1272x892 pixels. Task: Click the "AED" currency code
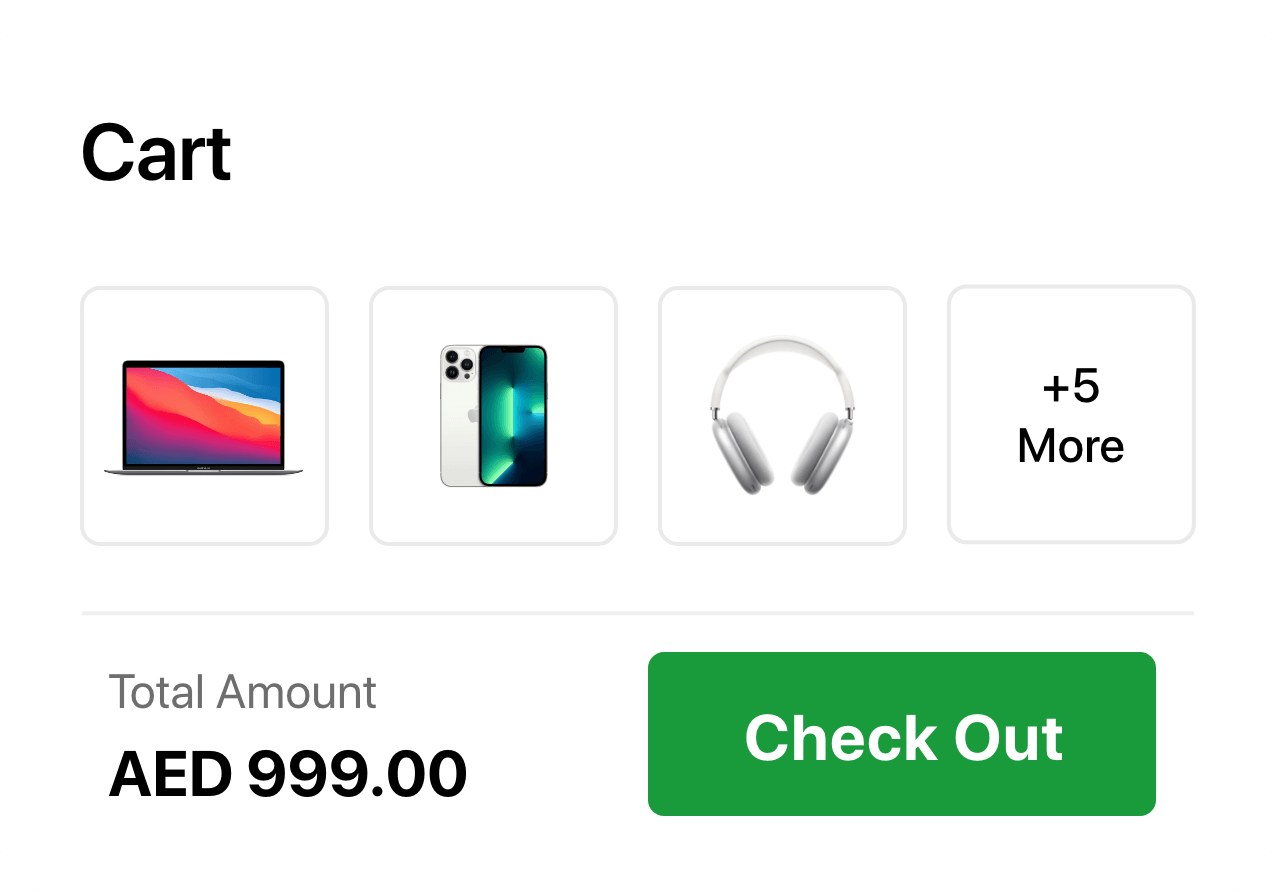pos(170,774)
